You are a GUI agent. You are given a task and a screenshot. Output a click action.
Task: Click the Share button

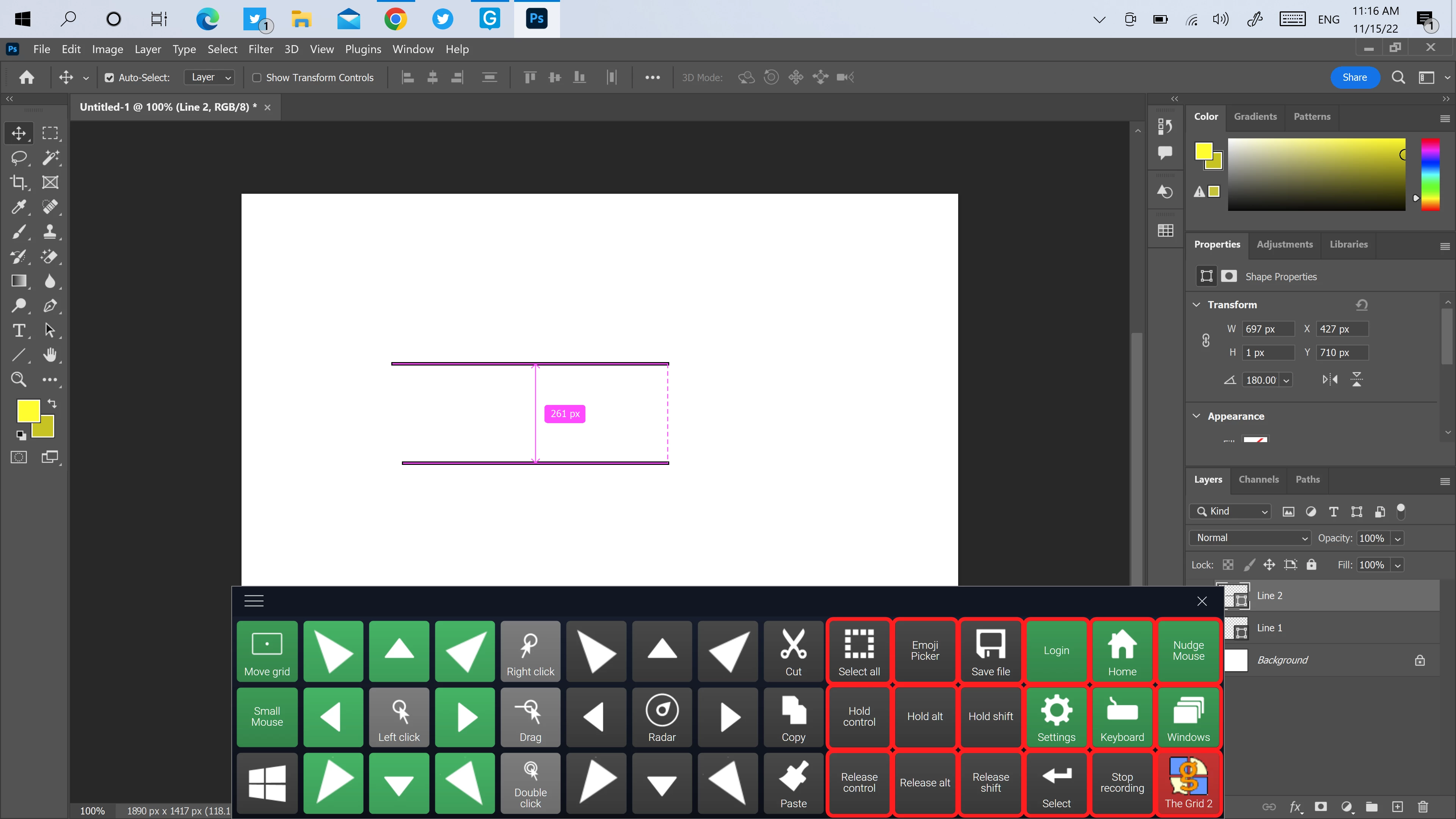[1354, 77]
